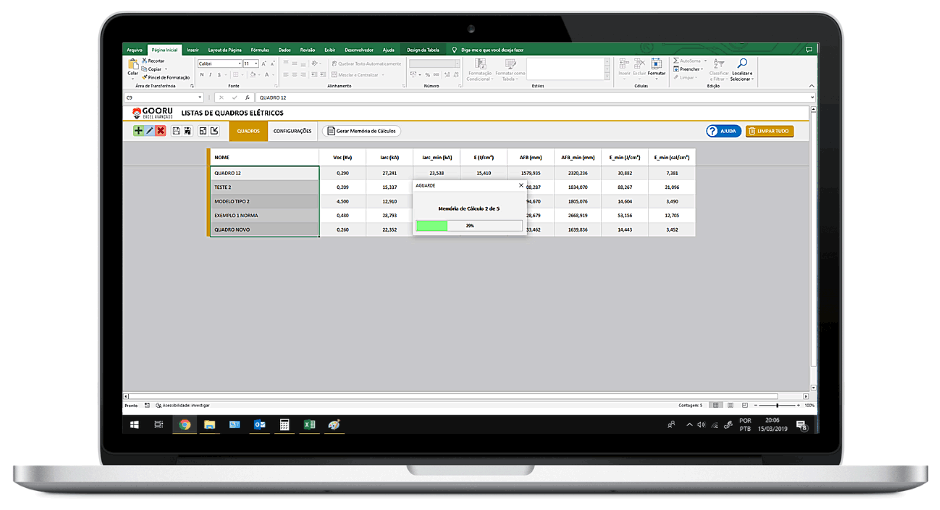Screen dimensions: 940x510
Task: Click the Gerar Memória de Cálculos button
Action: pyautogui.click(x=361, y=131)
